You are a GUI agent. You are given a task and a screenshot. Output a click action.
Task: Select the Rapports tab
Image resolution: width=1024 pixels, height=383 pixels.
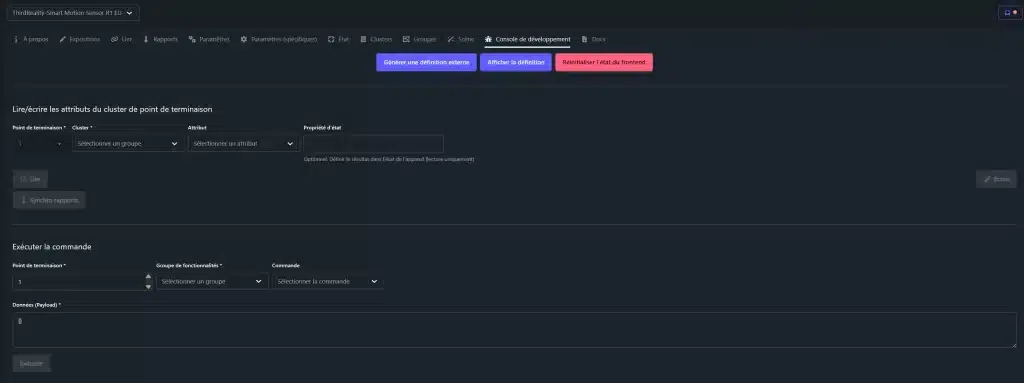pyautogui.click(x=160, y=39)
